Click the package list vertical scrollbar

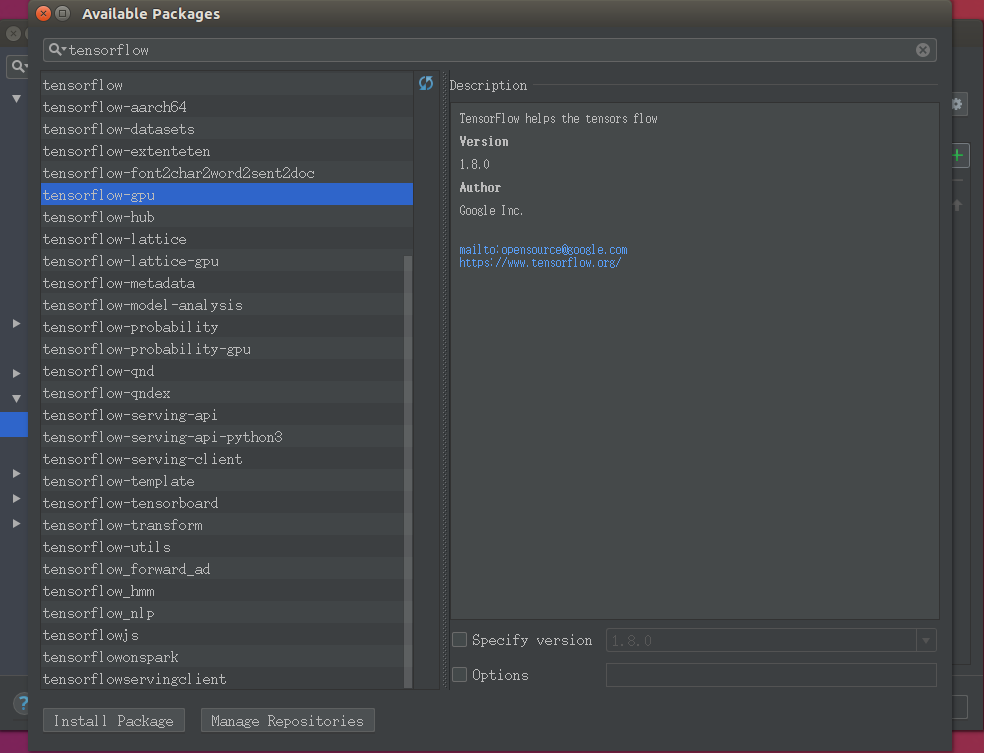pos(407,470)
